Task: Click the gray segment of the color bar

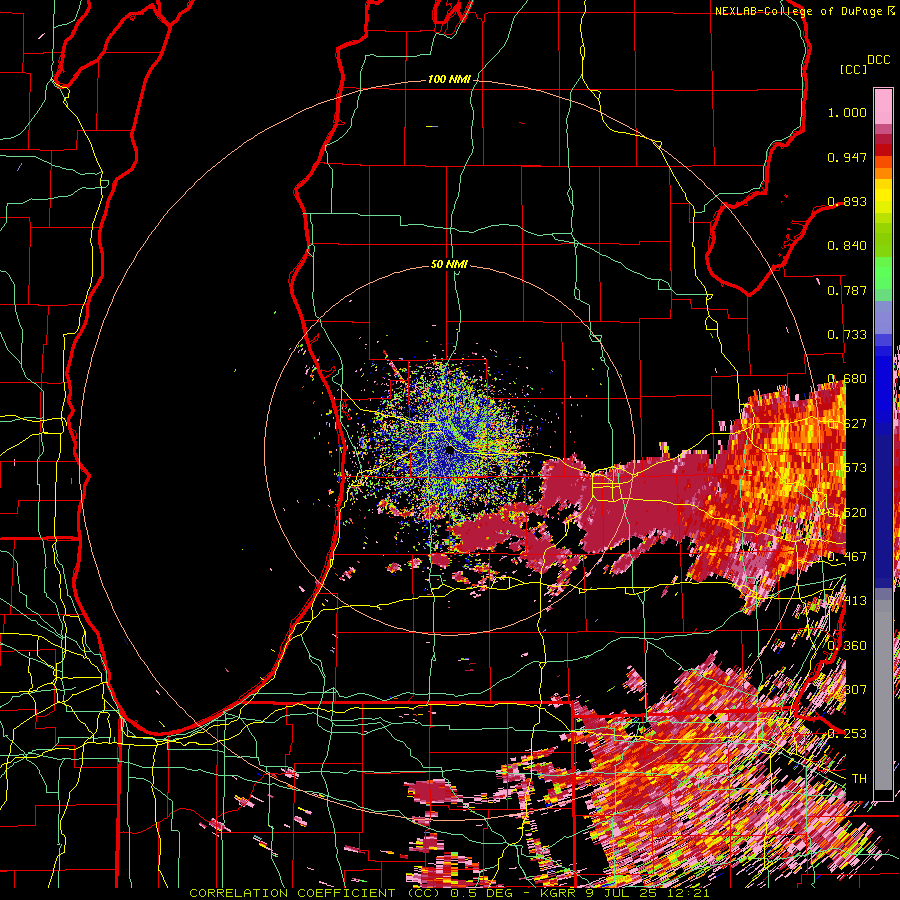Action: [883, 695]
